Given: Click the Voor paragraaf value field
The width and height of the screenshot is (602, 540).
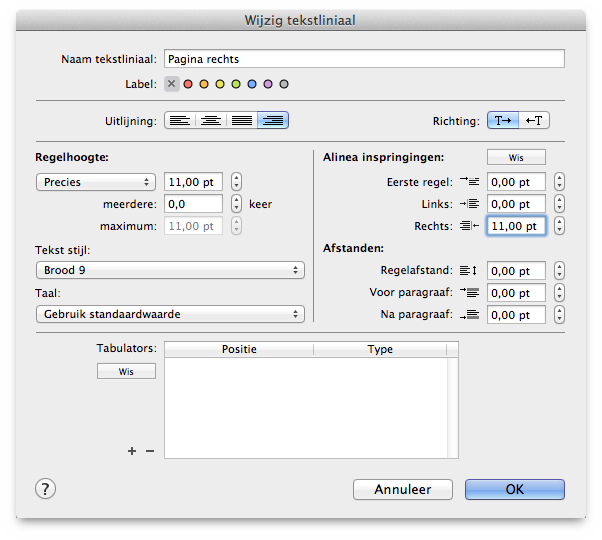Looking at the screenshot, I should (516, 293).
